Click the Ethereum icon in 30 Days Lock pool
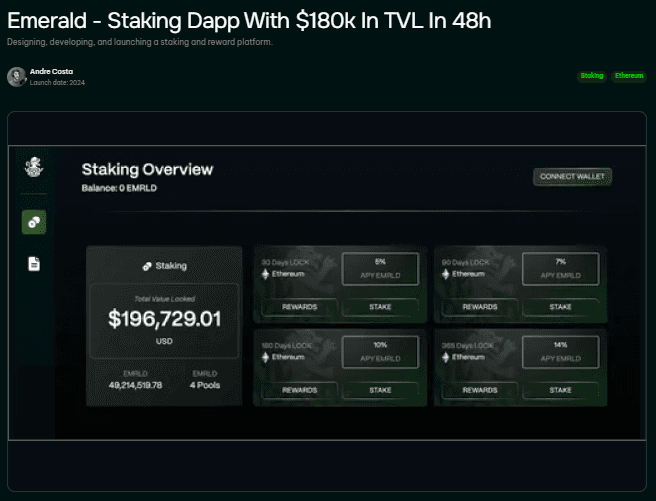656x501 pixels. click(x=265, y=274)
